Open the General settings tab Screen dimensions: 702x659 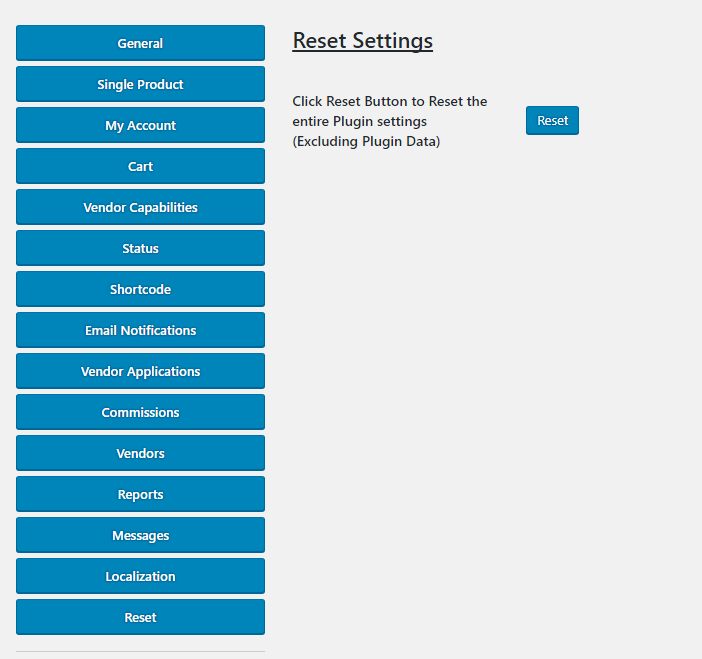click(140, 43)
